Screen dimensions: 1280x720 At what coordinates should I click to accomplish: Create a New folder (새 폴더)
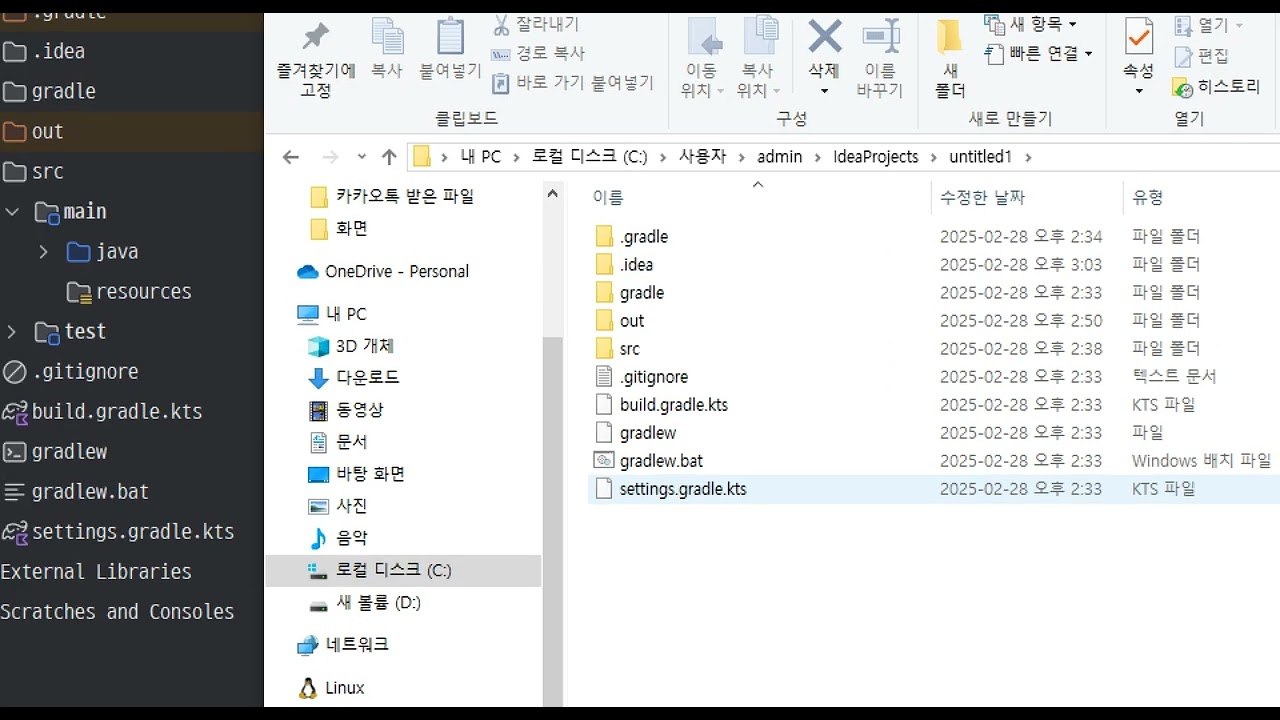pyautogui.click(x=950, y=59)
